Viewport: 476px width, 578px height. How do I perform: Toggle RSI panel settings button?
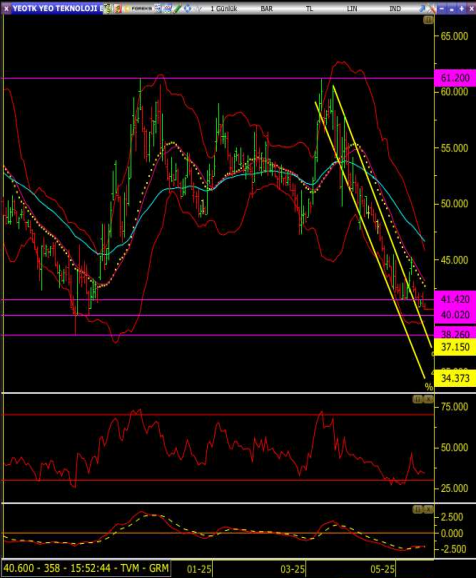tap(417, 399)
